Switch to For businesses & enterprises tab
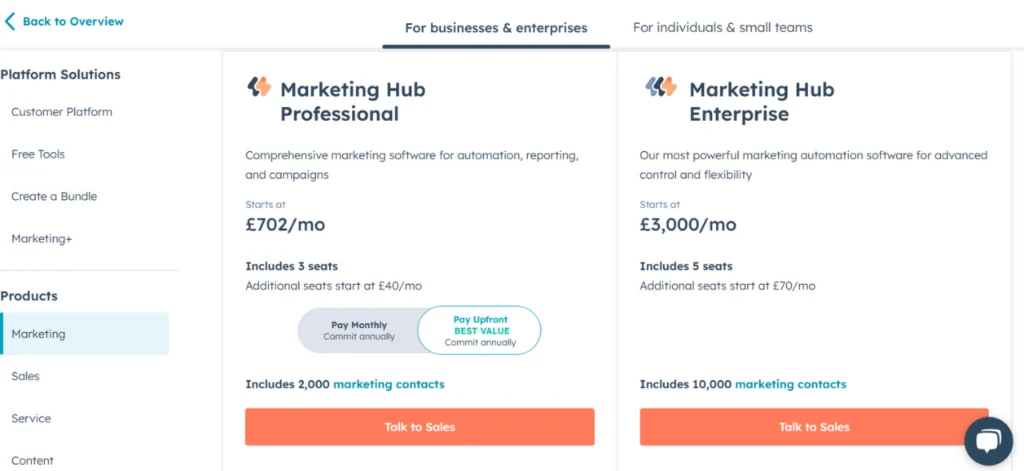Image resolution: width=1024 pixels, height=471 pixels. click(496, 28)
